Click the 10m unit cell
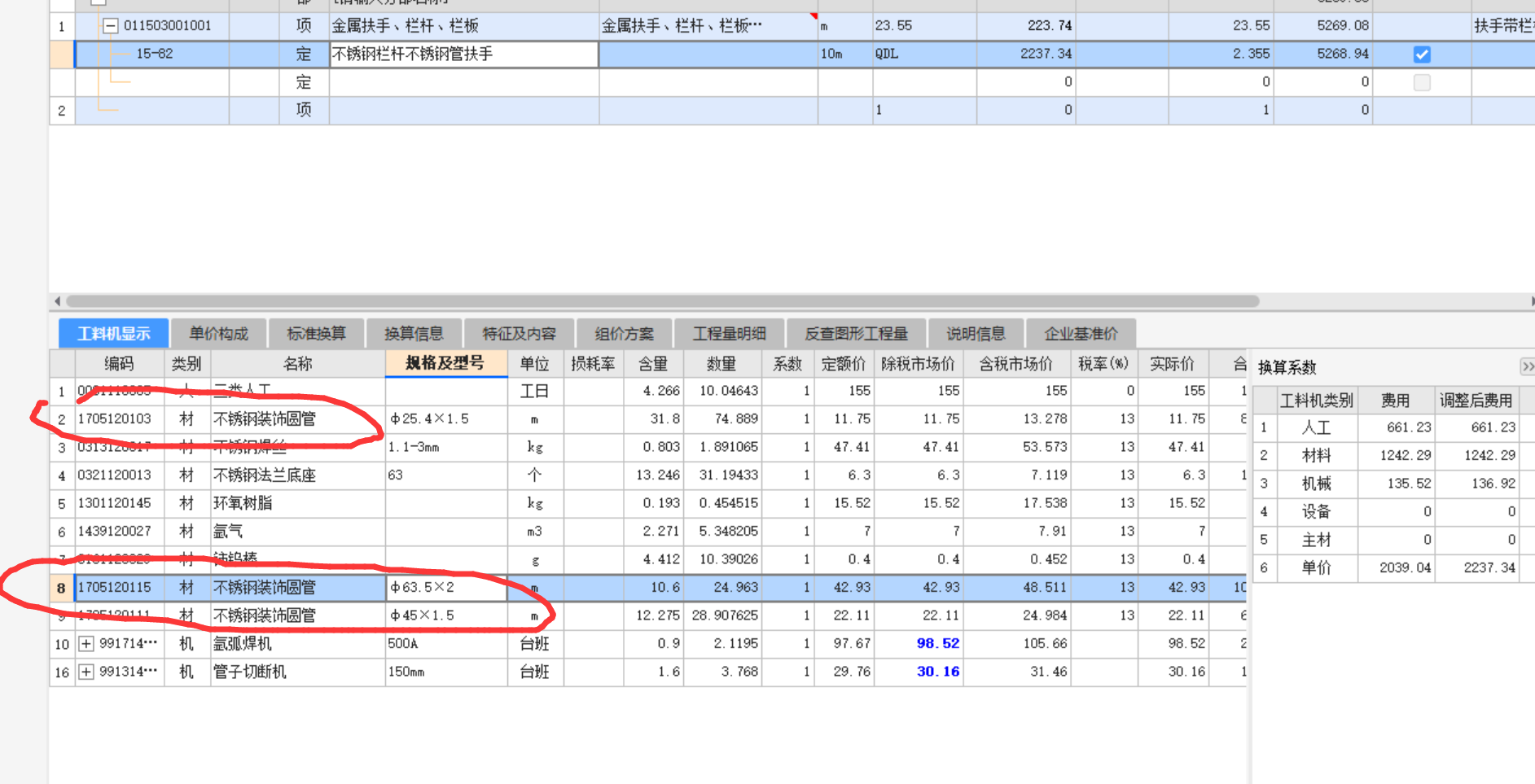The height and width of the screenshot is (784, 1535). pos(845,55)
